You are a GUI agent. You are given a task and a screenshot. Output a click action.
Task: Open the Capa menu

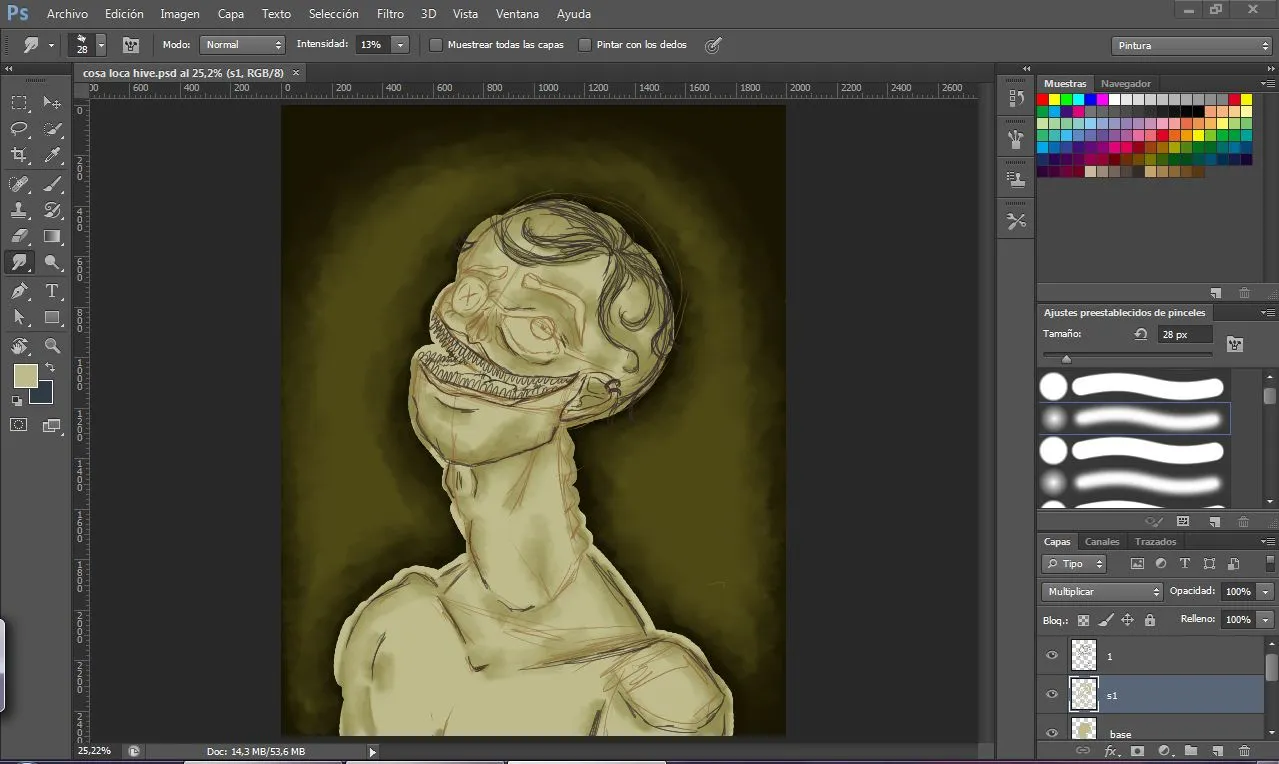coord(231,14)
